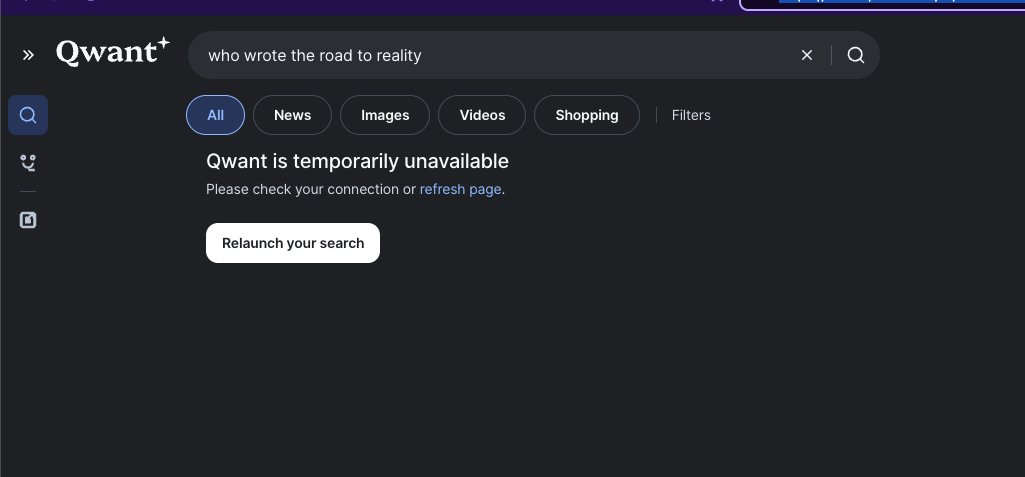
Task: Click the sparkle star on Qwant logo
Action: pos(163,42)
